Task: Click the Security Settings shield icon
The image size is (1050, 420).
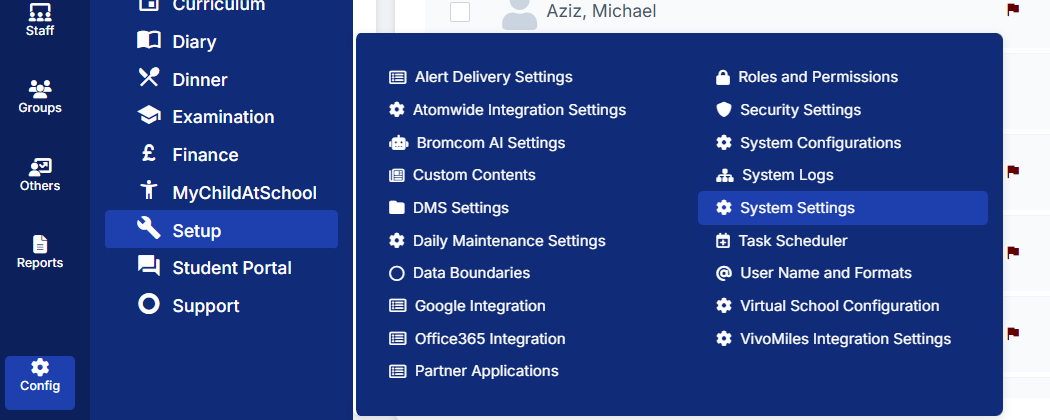Action: point(724,110)
